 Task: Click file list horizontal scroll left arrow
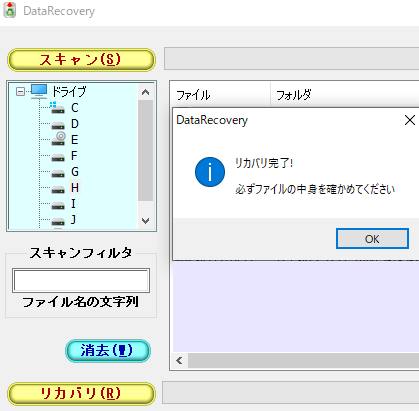pos(179,360)
